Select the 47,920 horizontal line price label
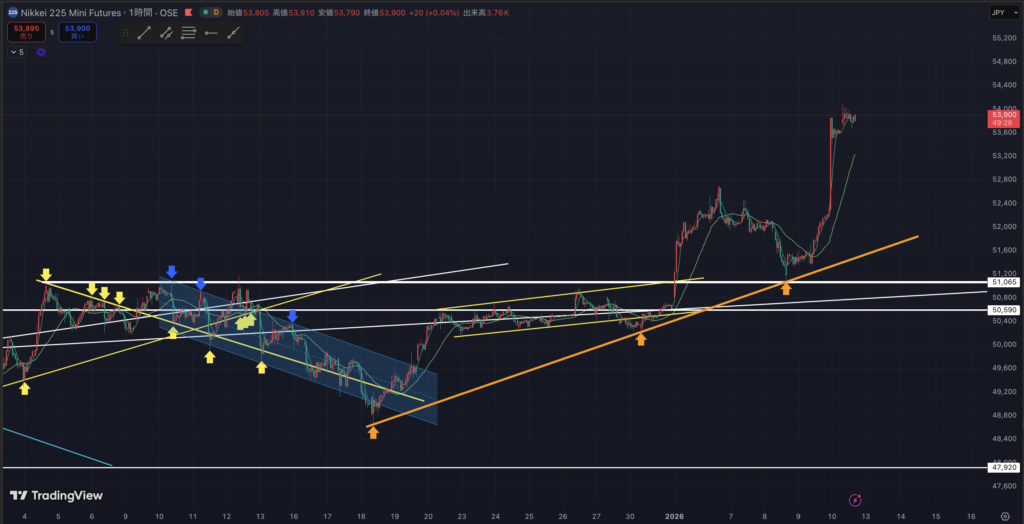Screen dimensions: 1024x524 [x=1003, y=467]
